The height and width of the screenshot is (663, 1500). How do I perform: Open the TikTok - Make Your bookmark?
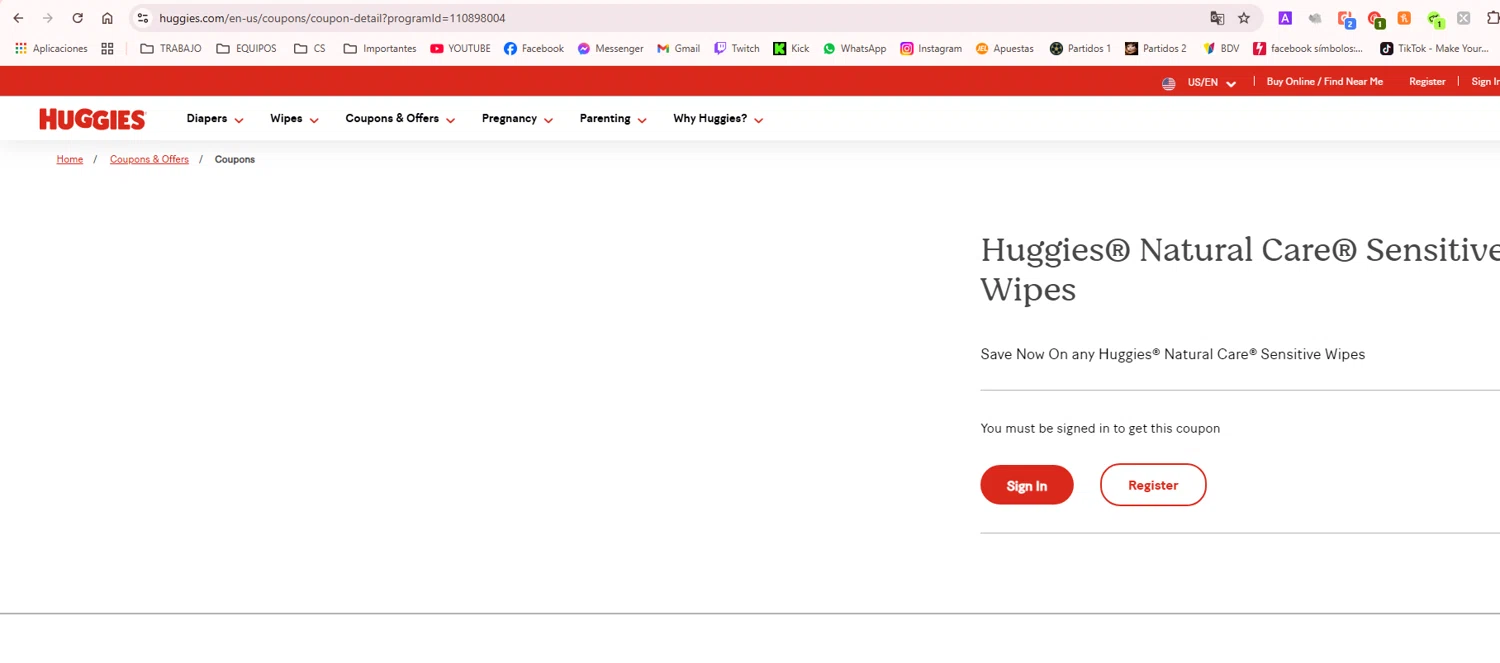(x=1435, y=48)
